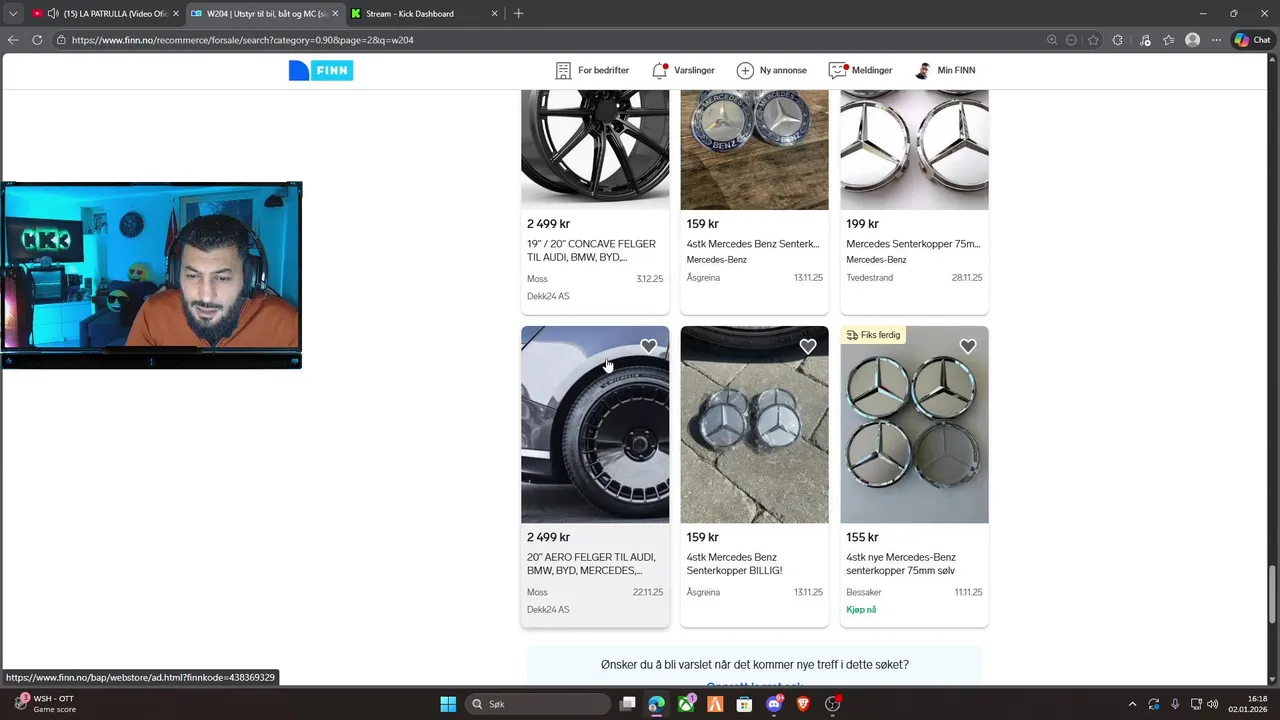
Task: Click the Tvedestrand location text
Action: [870, 278]
